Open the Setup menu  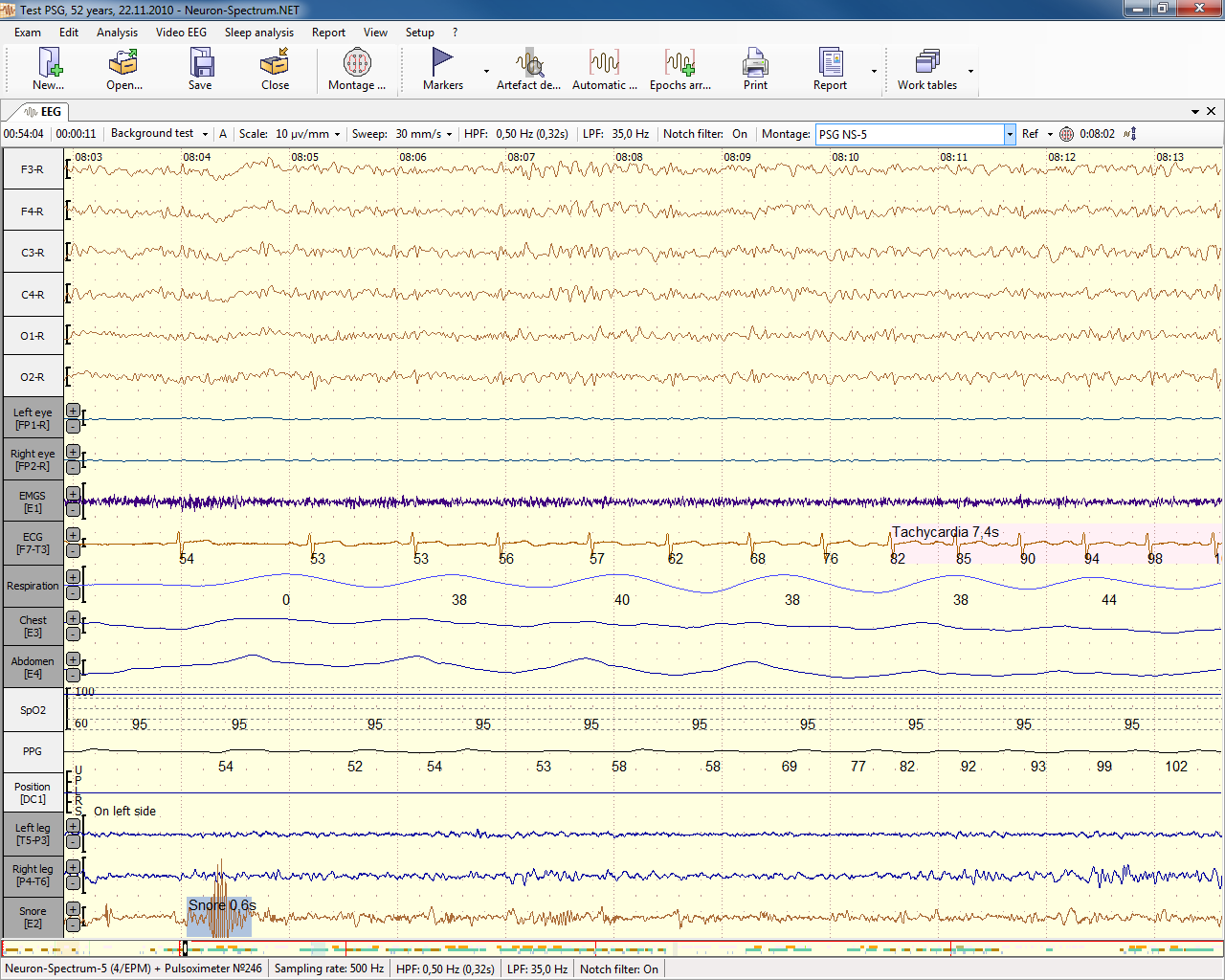pyautogui.click(x=419, y=33)
